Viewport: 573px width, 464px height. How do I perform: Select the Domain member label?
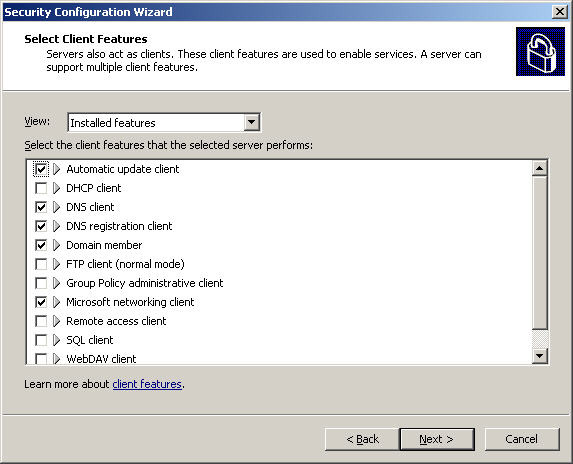[104, 245]
